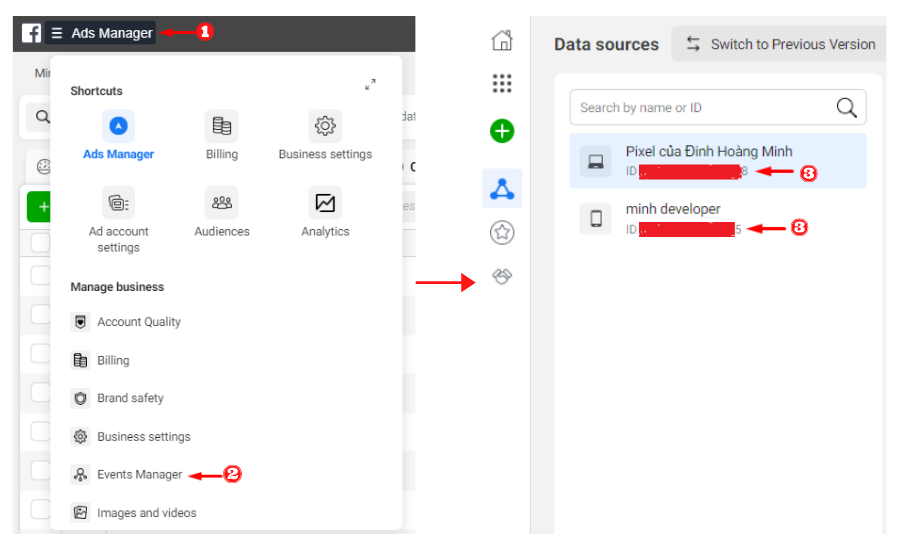Open Events Manager menu item
The image size is (900, 550).
(x=139, y=475)
